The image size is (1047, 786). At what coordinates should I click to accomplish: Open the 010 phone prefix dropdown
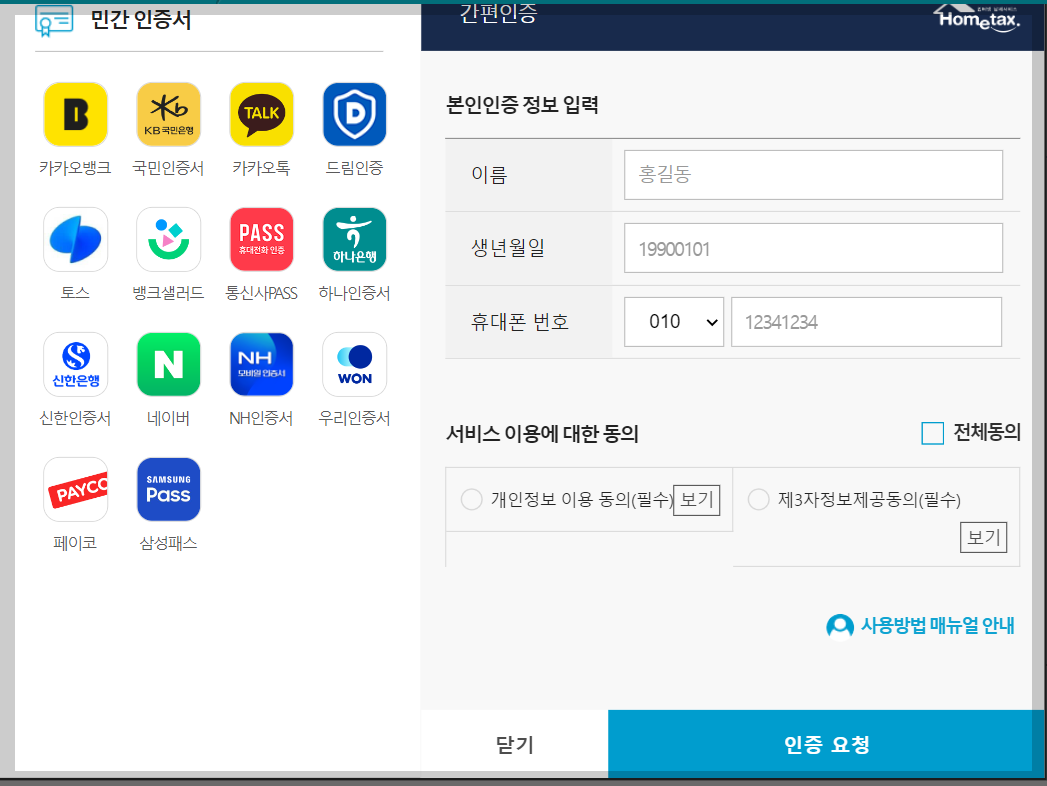pyautogui.click(x=674, y=322)
